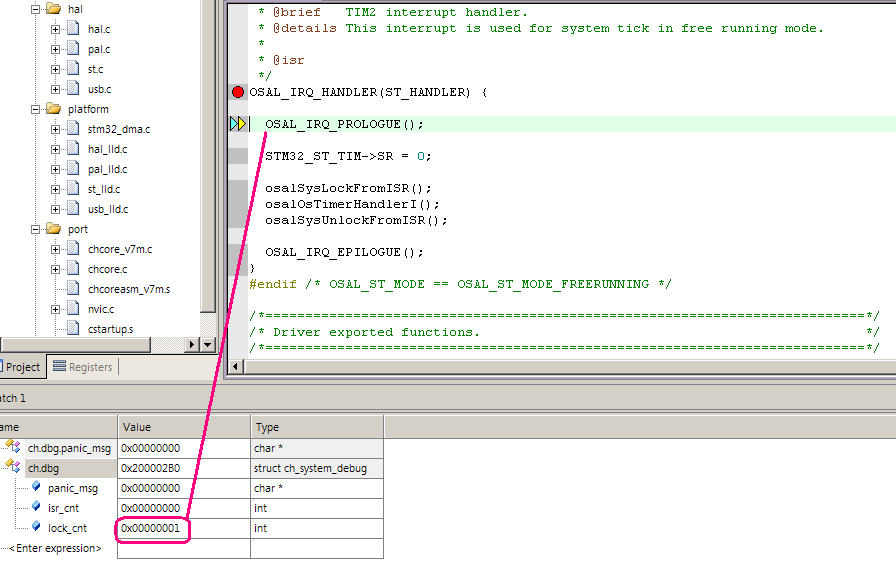Image resolution: width=896 pixels, height=563 pixels.
Task: Open st_lld.c in the project tree
Action: [104, 189]
